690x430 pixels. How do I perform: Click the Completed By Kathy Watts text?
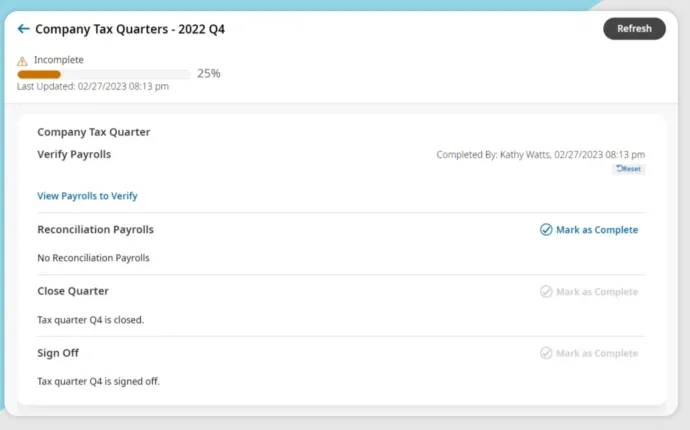(540, 155)
